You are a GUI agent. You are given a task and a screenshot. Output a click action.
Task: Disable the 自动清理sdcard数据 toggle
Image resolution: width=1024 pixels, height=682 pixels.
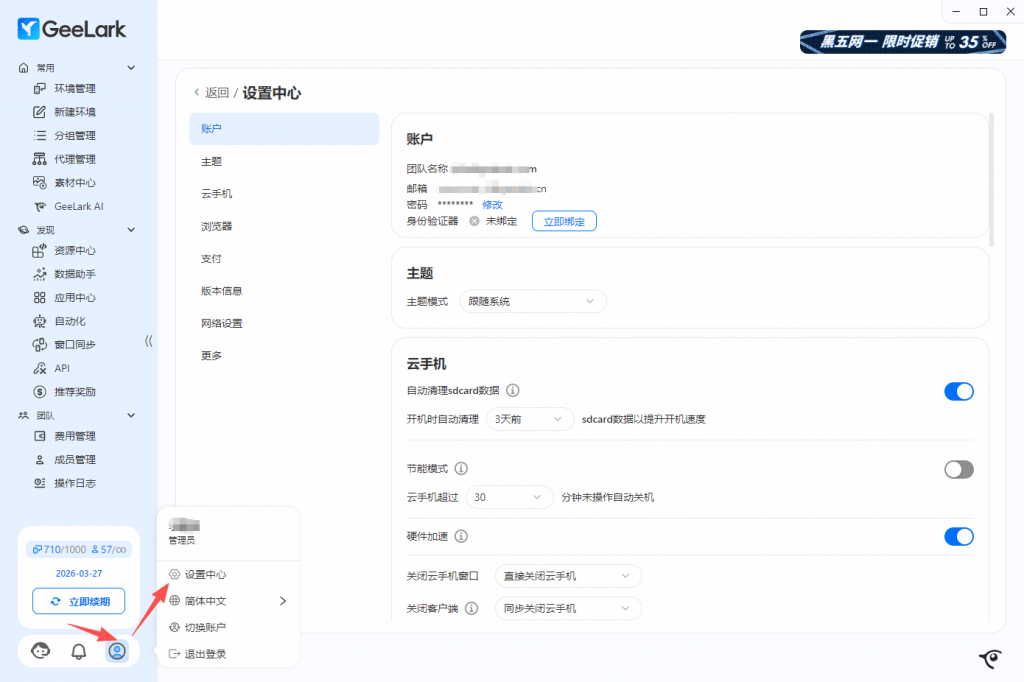click(958, 391)
